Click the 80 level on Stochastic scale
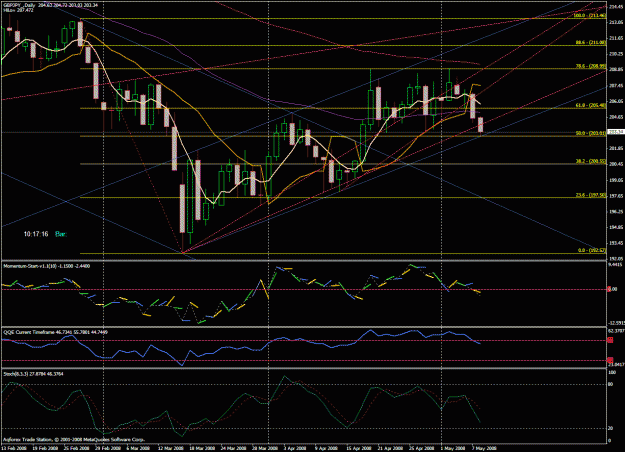The width and height of the screenshot is (625, 452). [x=611, y=385]
